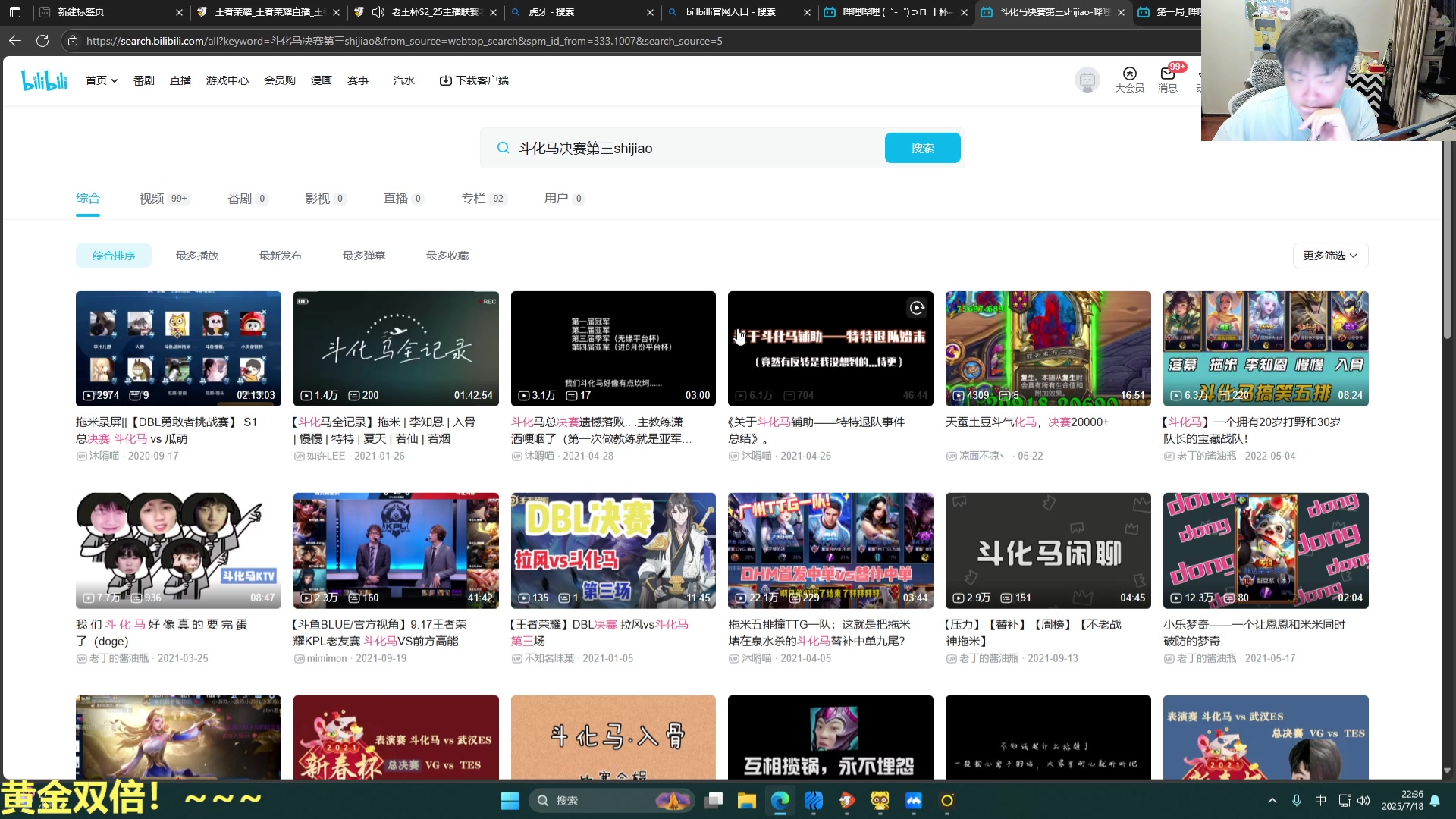This screenshot has height=819, width=1456.
Task: Click the magnifier icon in search box
Action: coord(503,148)
